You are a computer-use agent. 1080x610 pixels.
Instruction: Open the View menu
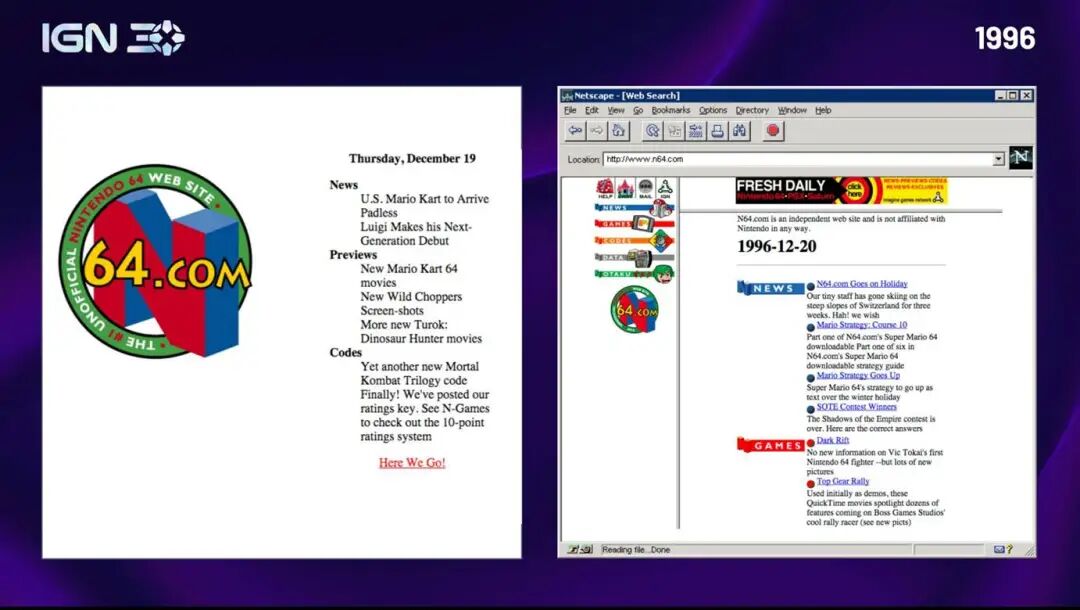pyautogui.click(x=616, y=110)
